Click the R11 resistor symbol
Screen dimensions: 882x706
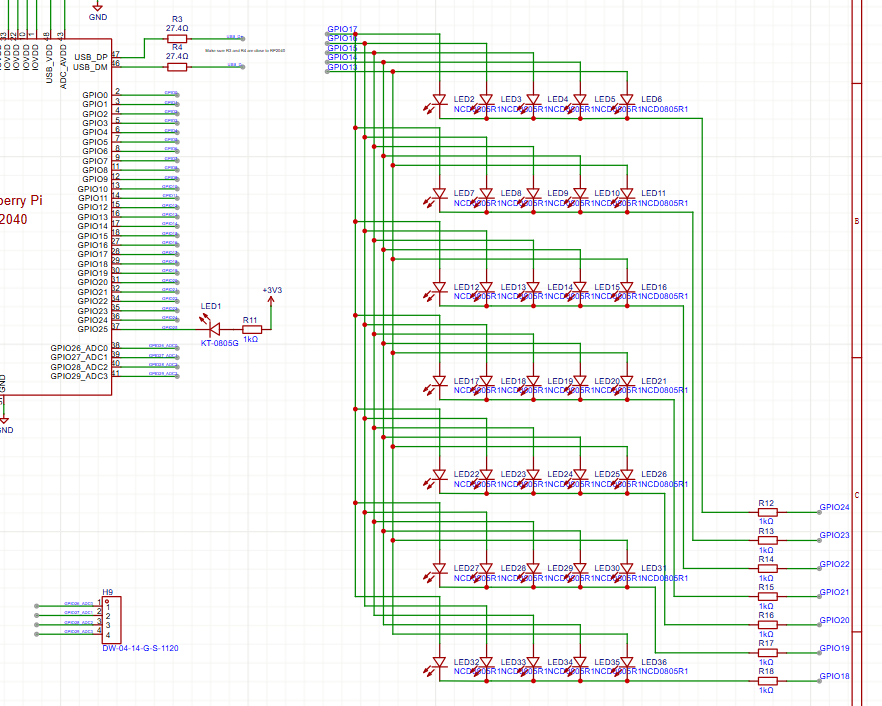[x=251, y=328]
